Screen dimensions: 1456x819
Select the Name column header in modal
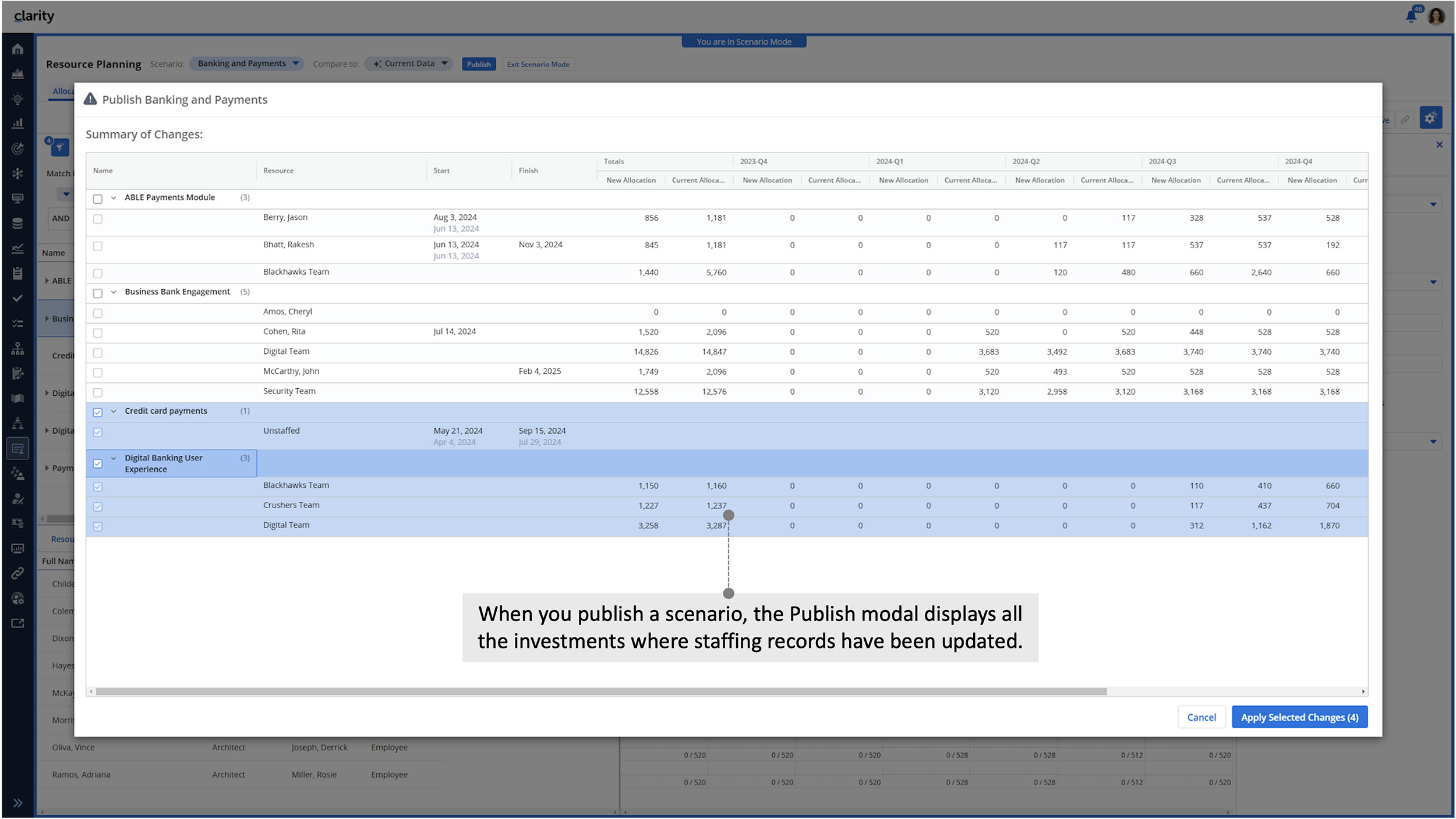point(103,171)
